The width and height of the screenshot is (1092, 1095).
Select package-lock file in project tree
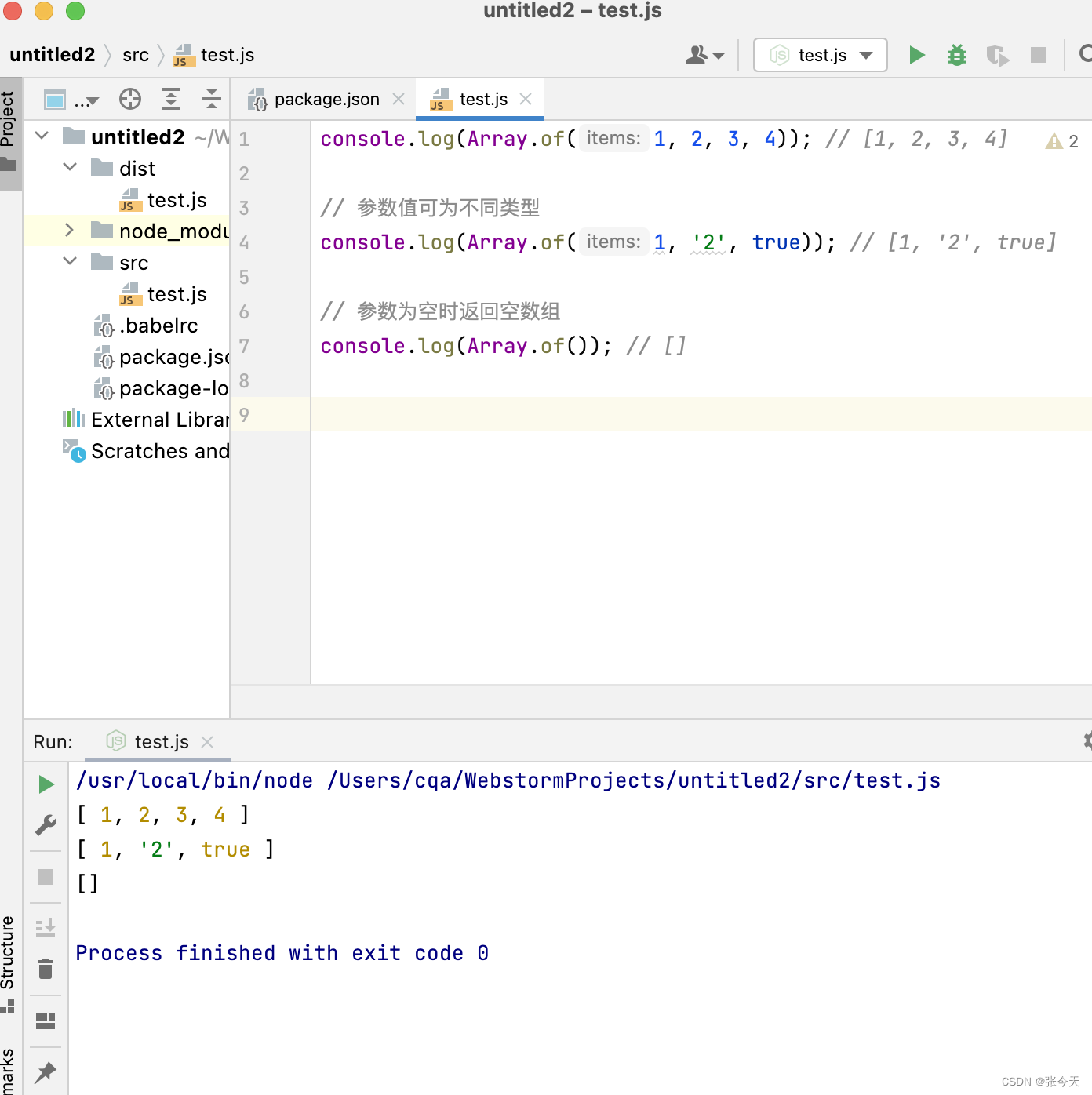[161, 388]
